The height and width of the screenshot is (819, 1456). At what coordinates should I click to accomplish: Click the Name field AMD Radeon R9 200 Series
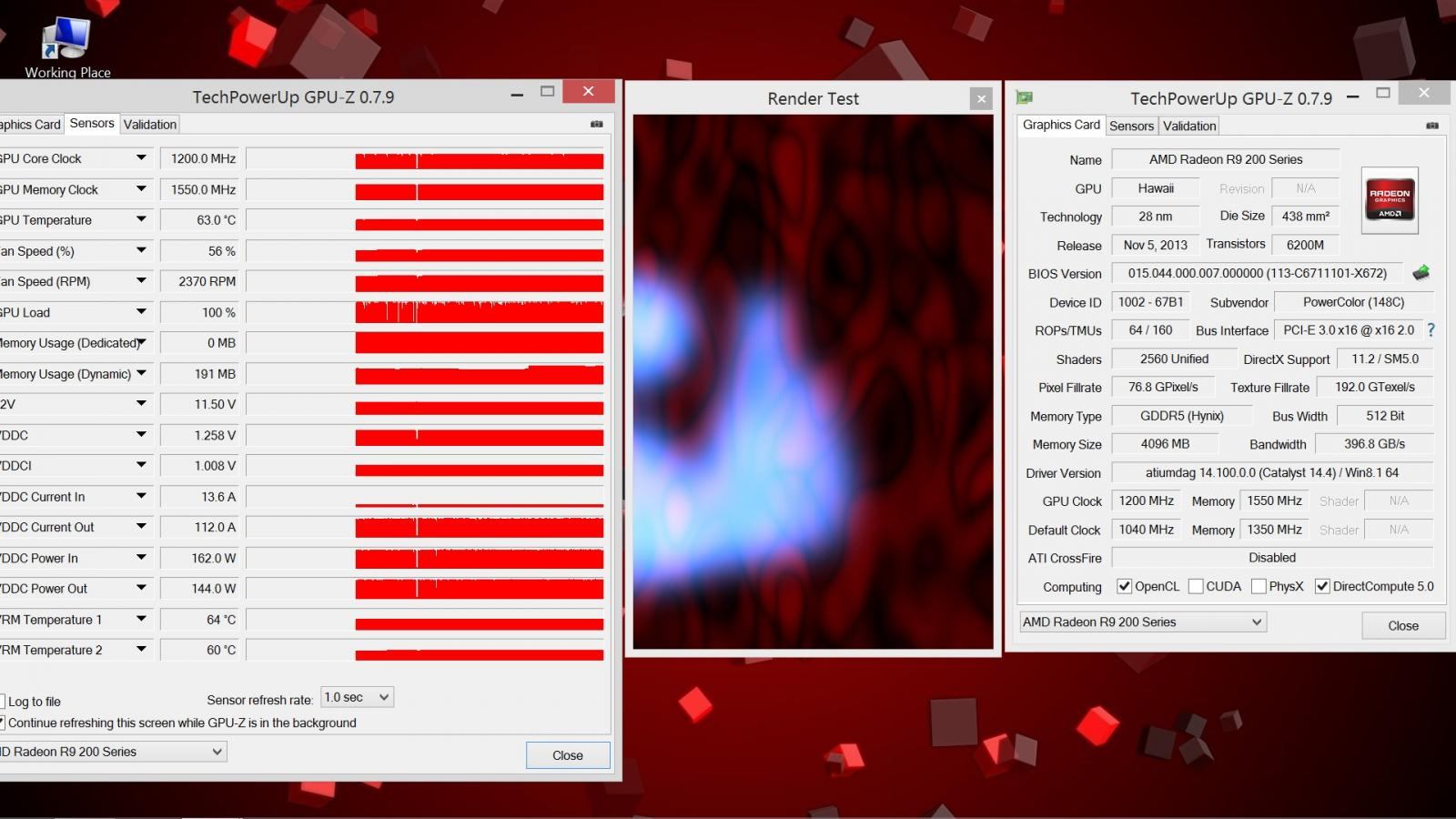[1225, 159]
